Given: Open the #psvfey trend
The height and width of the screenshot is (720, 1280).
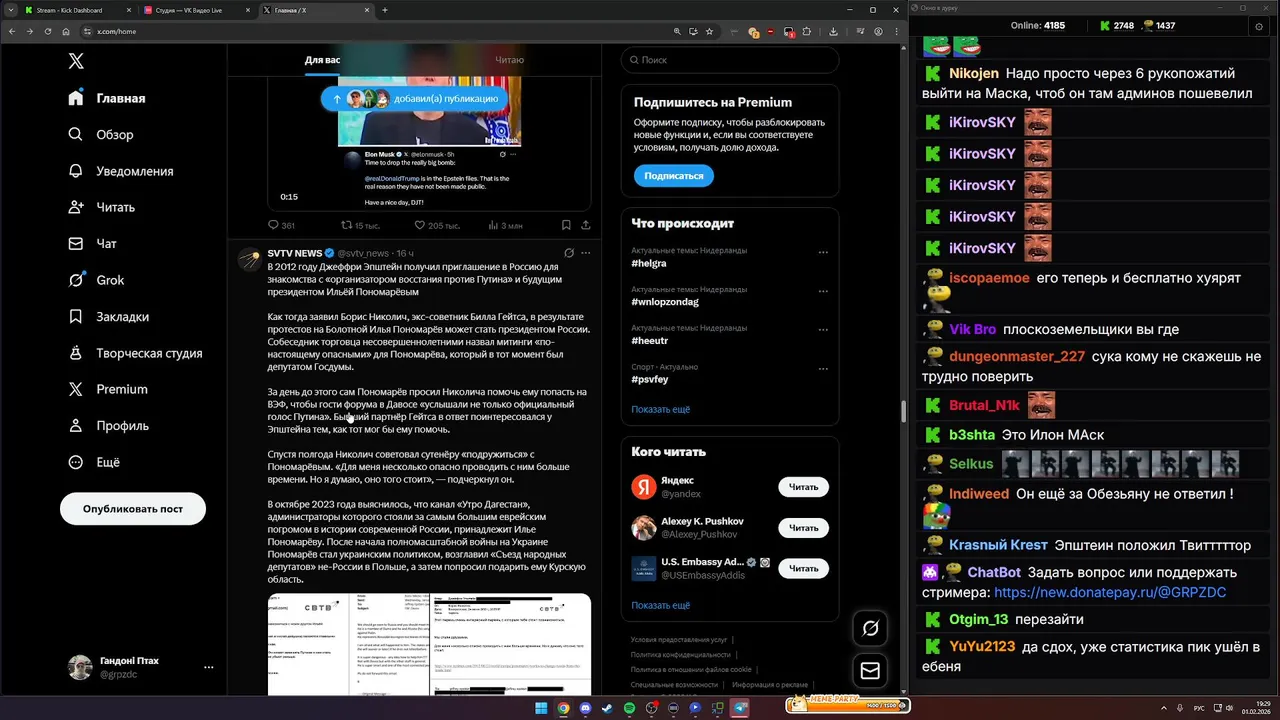Looking at the screenshot, I should 650,380.
